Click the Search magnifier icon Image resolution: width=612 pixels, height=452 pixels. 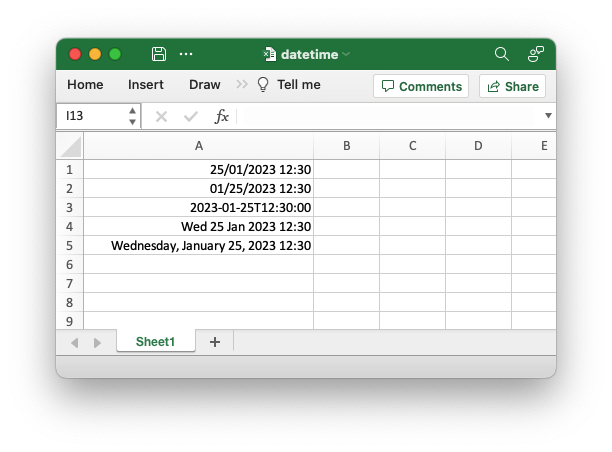[502, 54]
